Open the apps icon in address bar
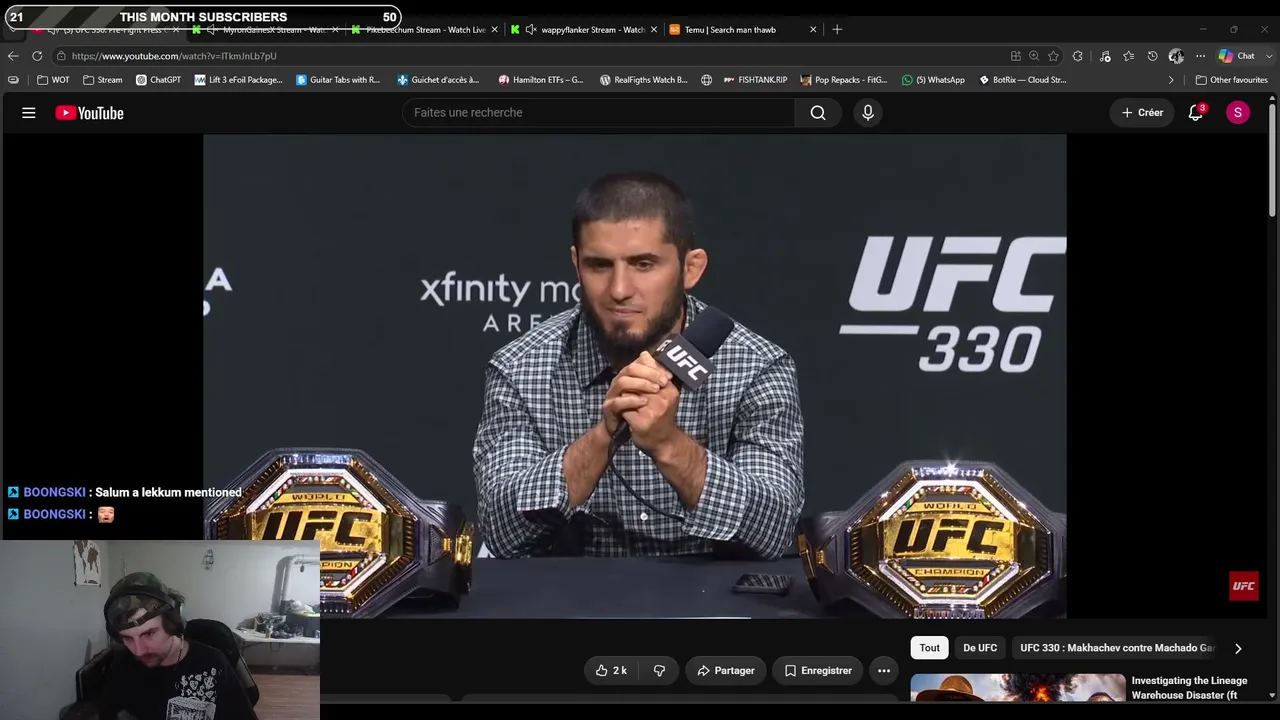1280x720 pixels. pyautogui.click(x=1016, y=56)
